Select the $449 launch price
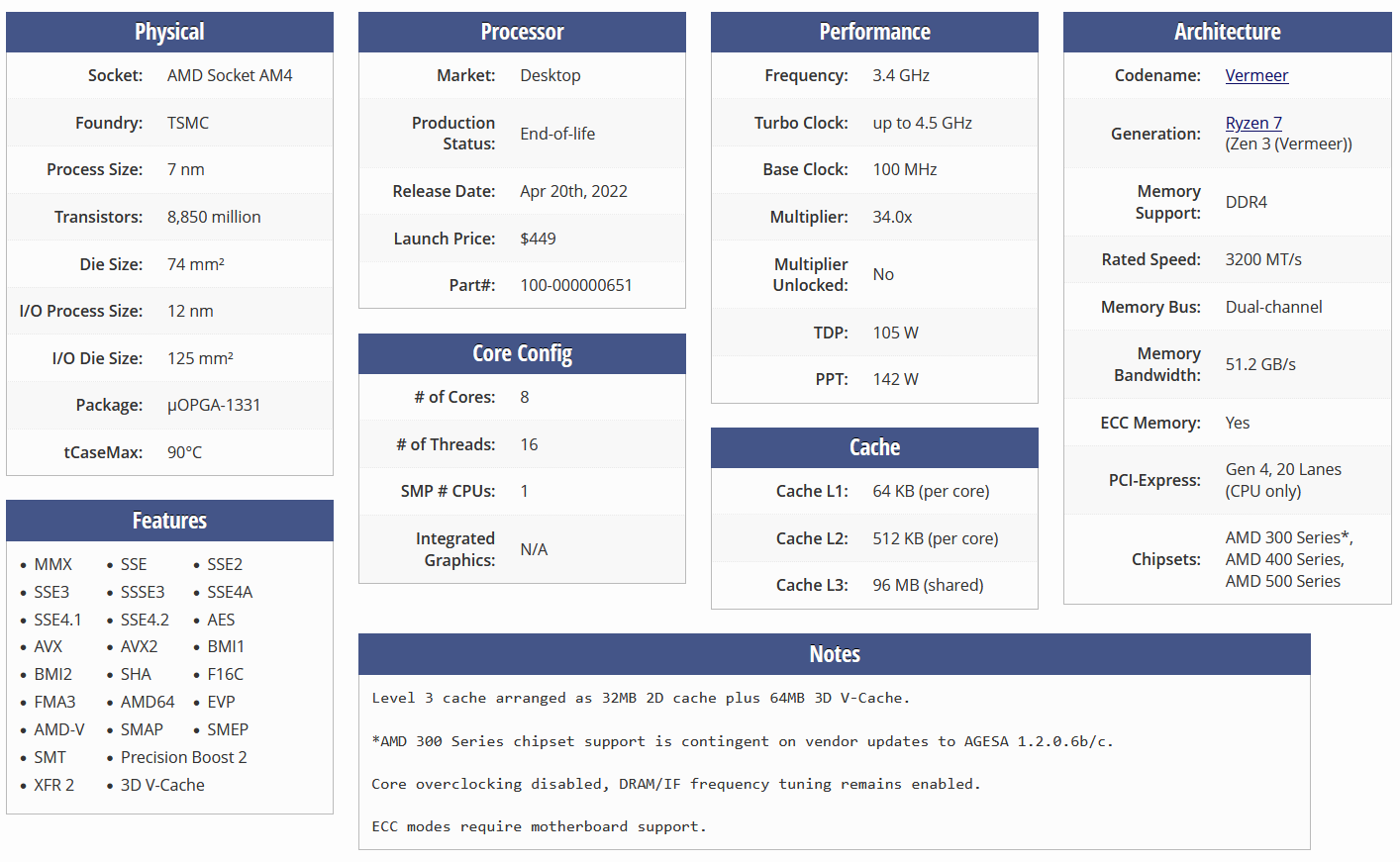1400x862 pixels. click(538, 239)
